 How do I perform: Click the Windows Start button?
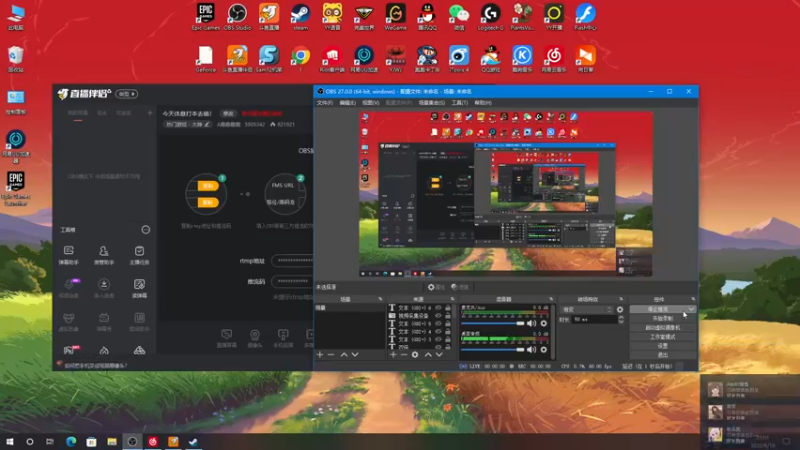pos(10,441)
